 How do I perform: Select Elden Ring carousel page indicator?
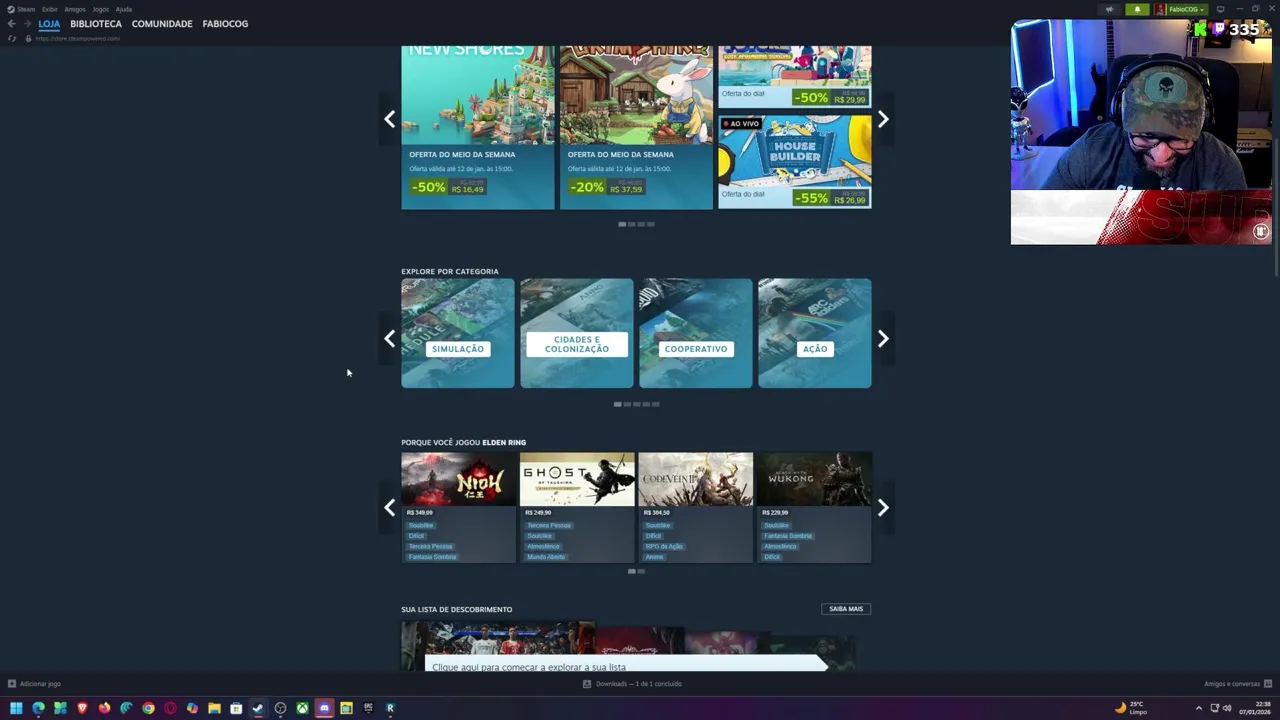coord(636,571)
